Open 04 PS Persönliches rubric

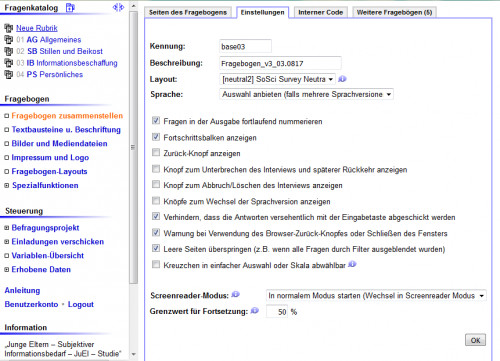click(x=49, y=74)
